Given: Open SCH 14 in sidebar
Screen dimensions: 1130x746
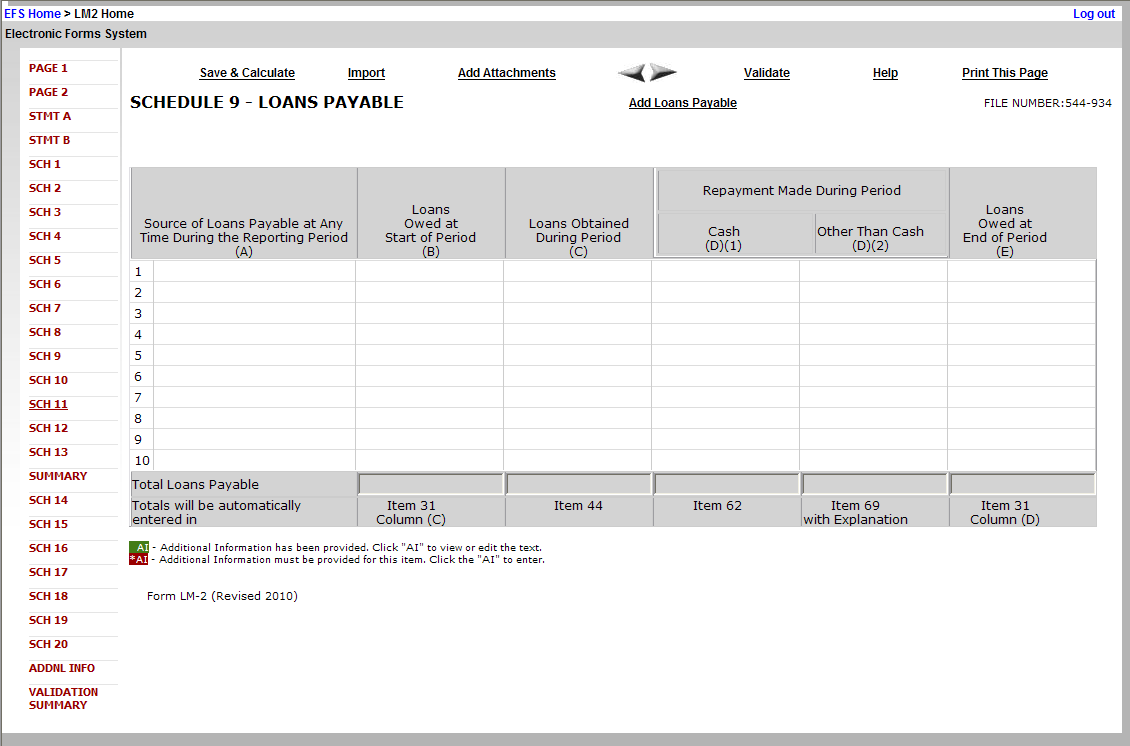Looking at the screenshot, I should coord(48,499).
